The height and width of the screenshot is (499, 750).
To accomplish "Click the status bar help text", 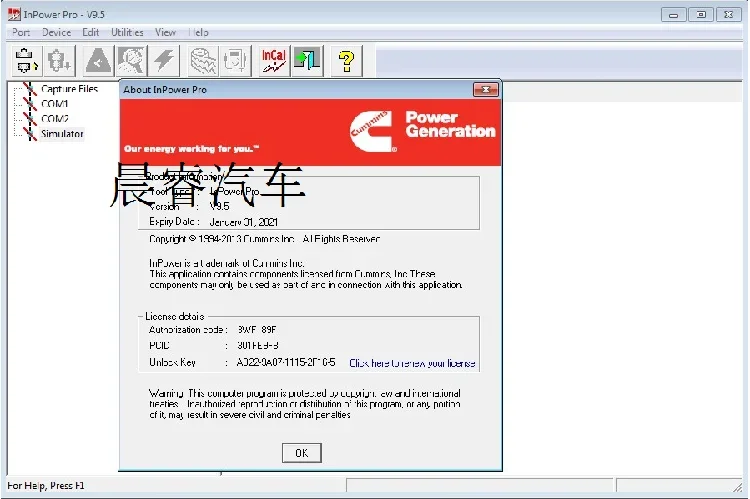I will pyautogui.click(x=46, y=486).
